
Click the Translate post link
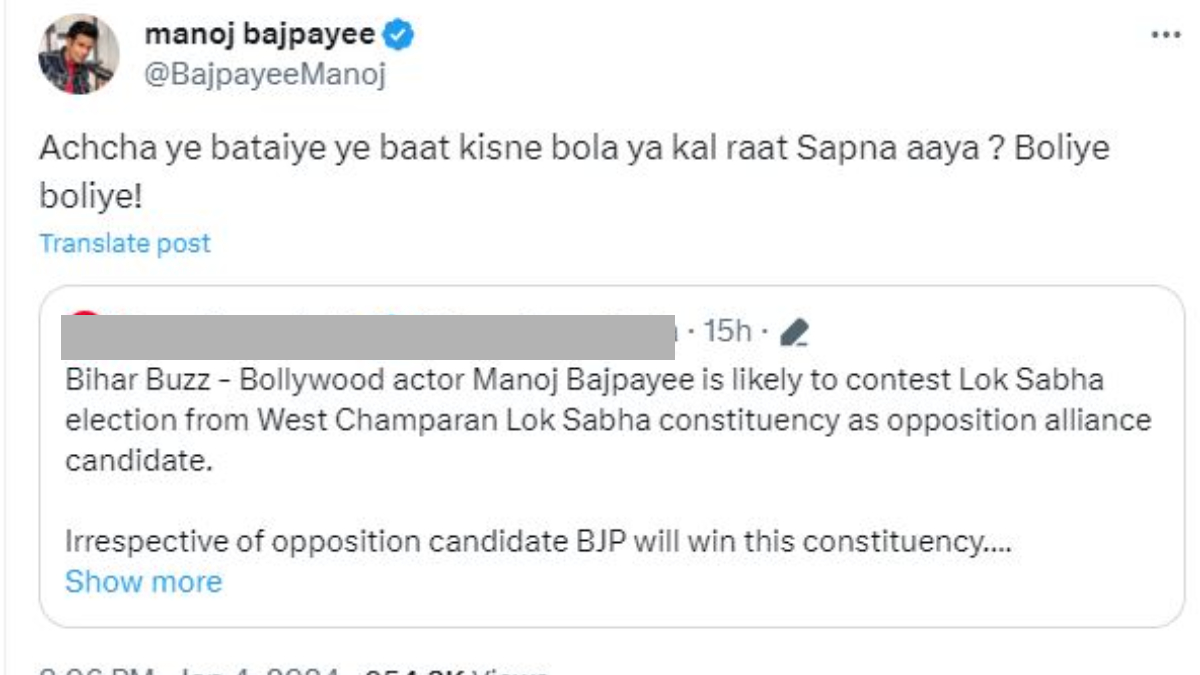click(x=125, y=243)
